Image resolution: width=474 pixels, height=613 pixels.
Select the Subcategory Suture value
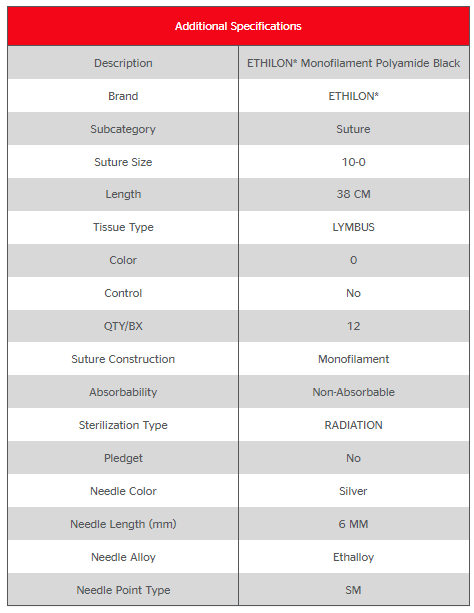[353, 129]
